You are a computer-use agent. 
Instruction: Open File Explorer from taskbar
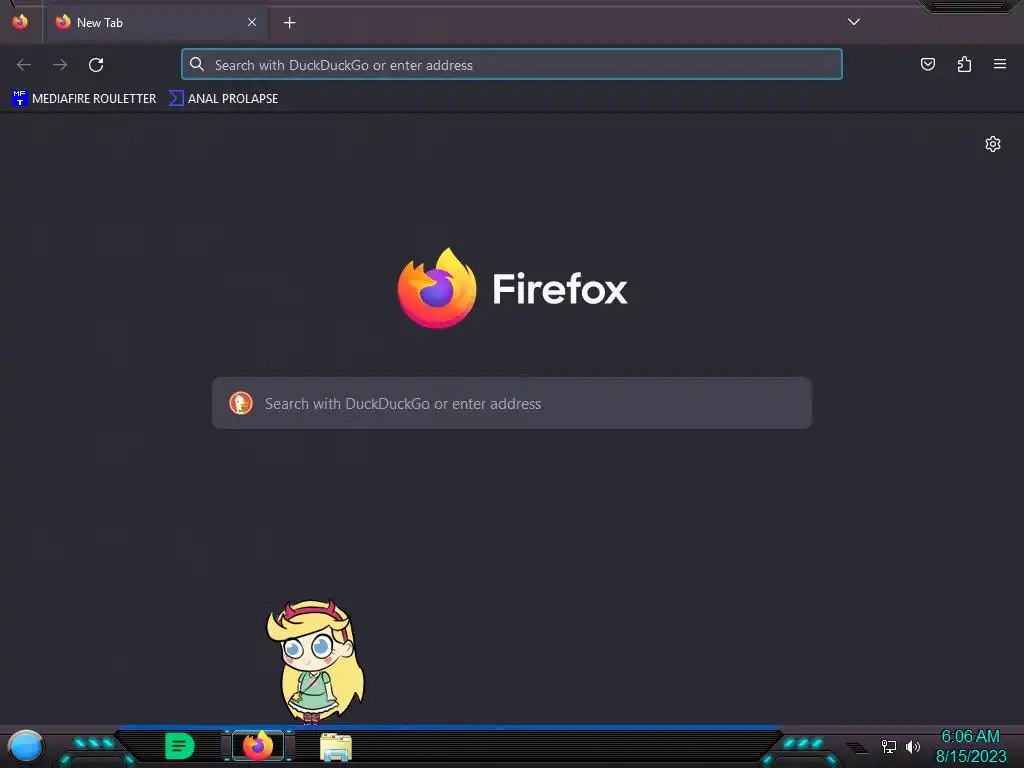pyautogui.click(x=336, y=746)
